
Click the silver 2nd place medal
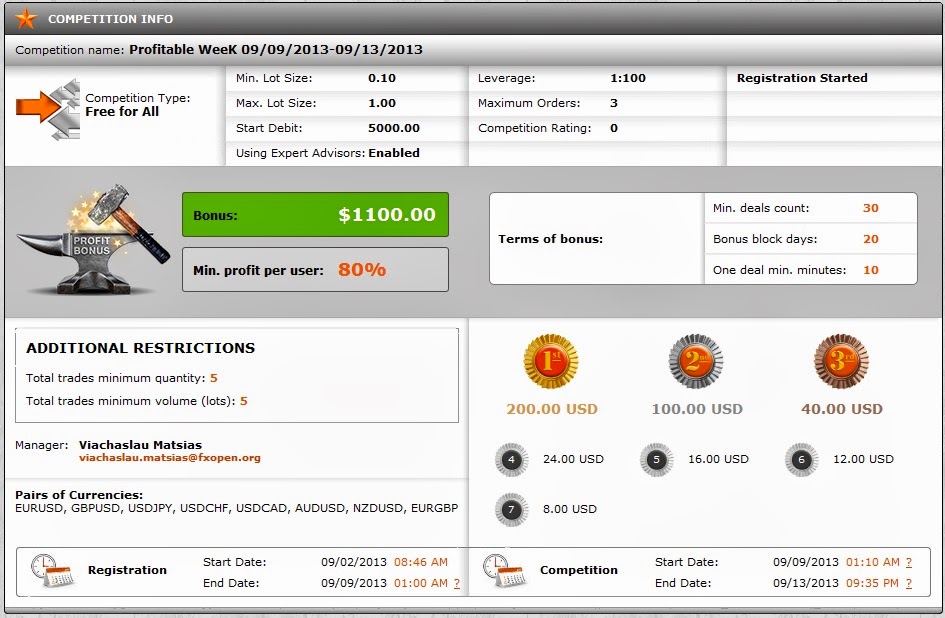coord(696,361)
